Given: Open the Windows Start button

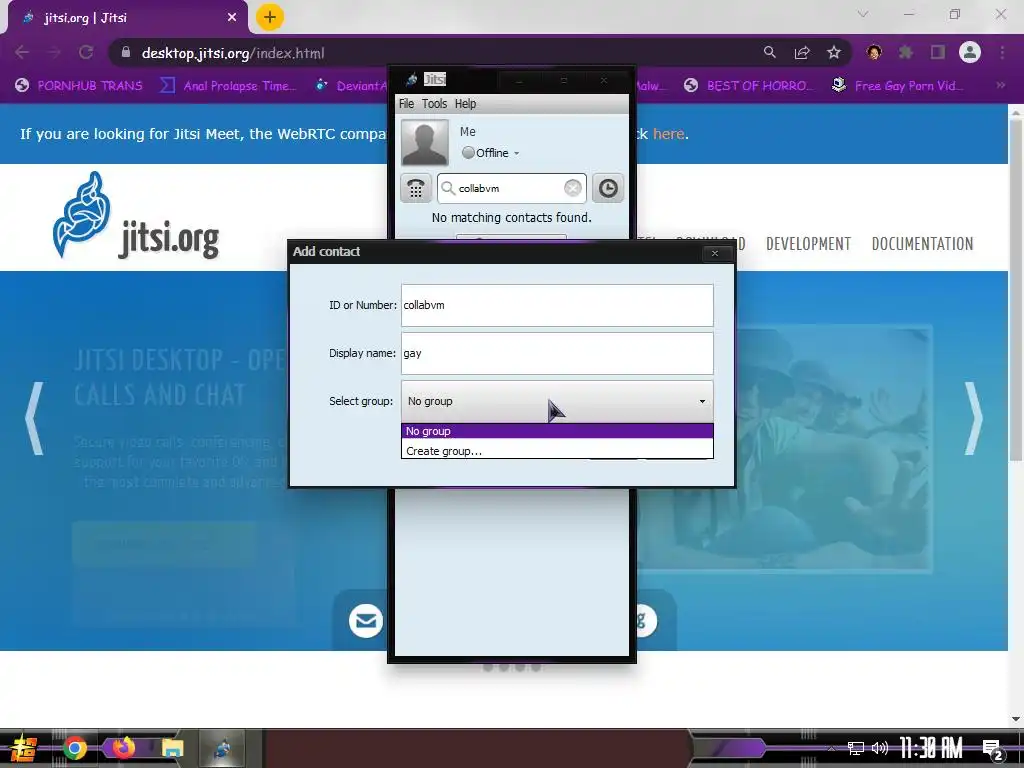Looking at the screenshot, I should 24,748.
